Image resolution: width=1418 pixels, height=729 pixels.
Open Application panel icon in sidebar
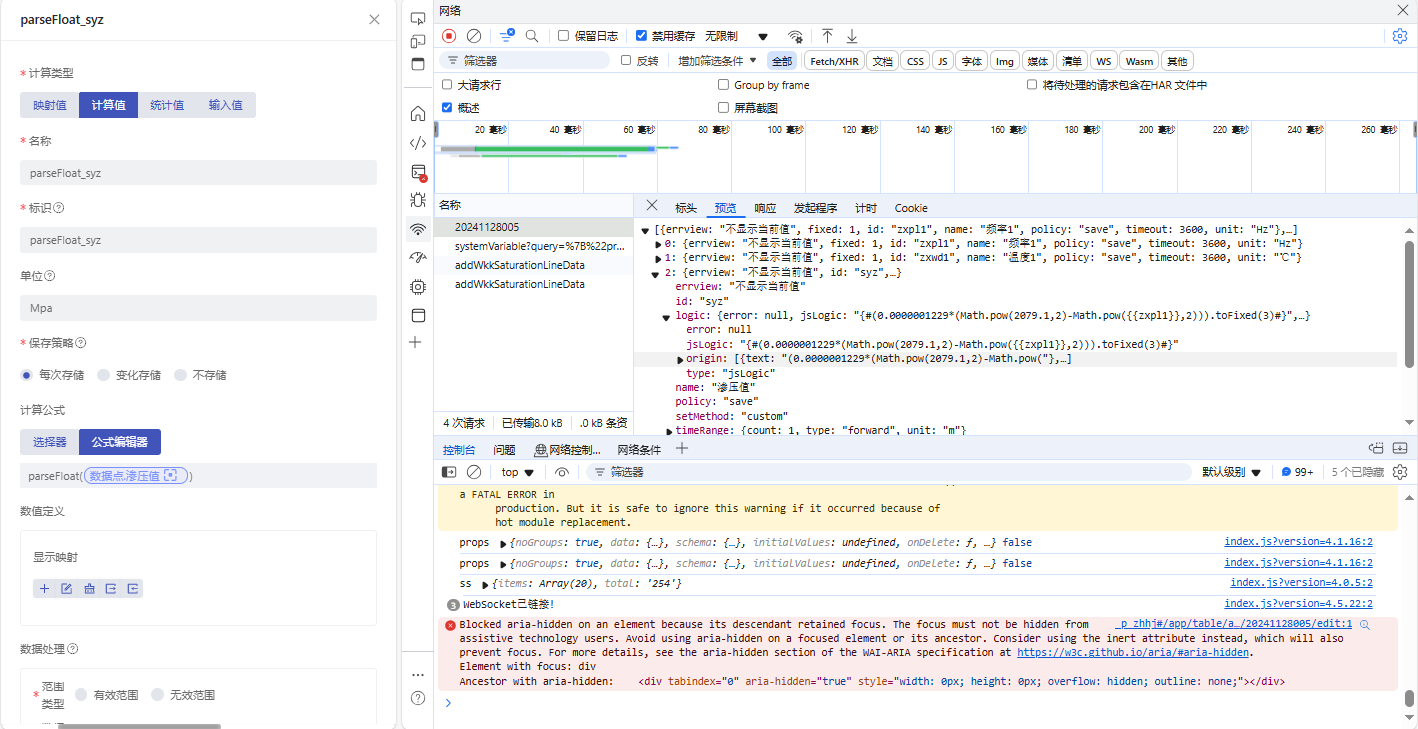(x=418, y=315)
